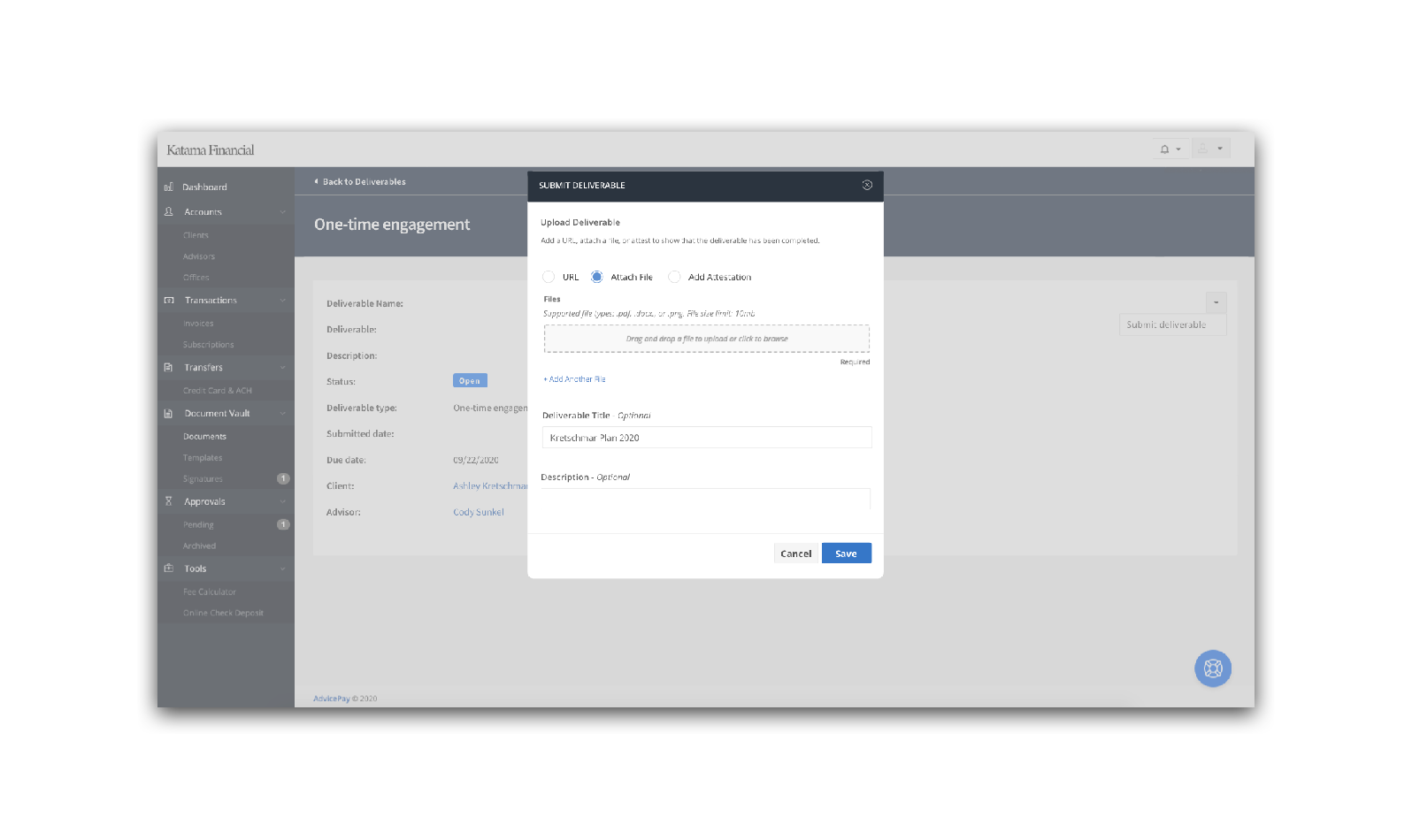1412x840 pixels.
Task: Open Pending approvals in the sidebar
Action: pos(198,525)
